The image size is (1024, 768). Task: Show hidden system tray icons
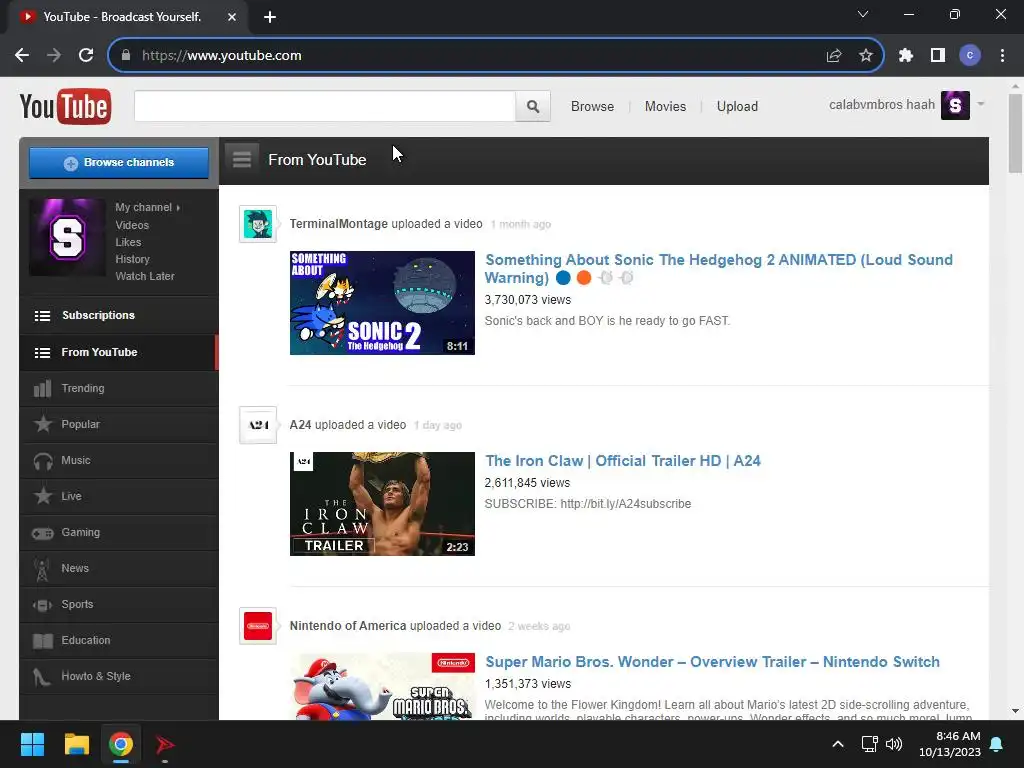(x=838, y=744)
